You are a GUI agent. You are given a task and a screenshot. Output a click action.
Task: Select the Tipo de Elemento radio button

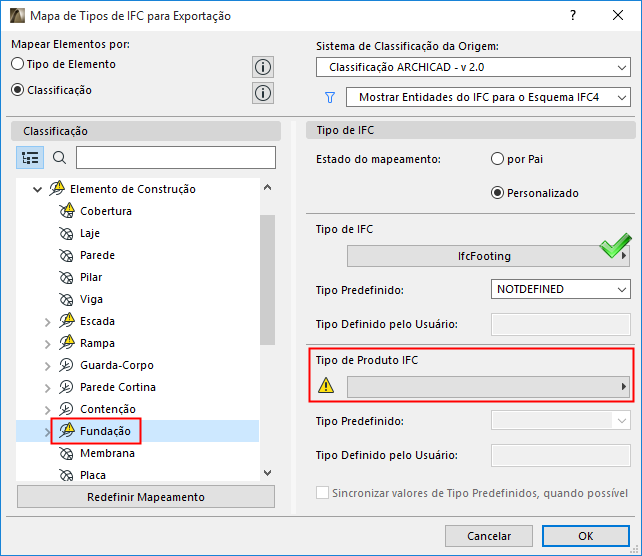pyautogui.click(x=17, y=64)
